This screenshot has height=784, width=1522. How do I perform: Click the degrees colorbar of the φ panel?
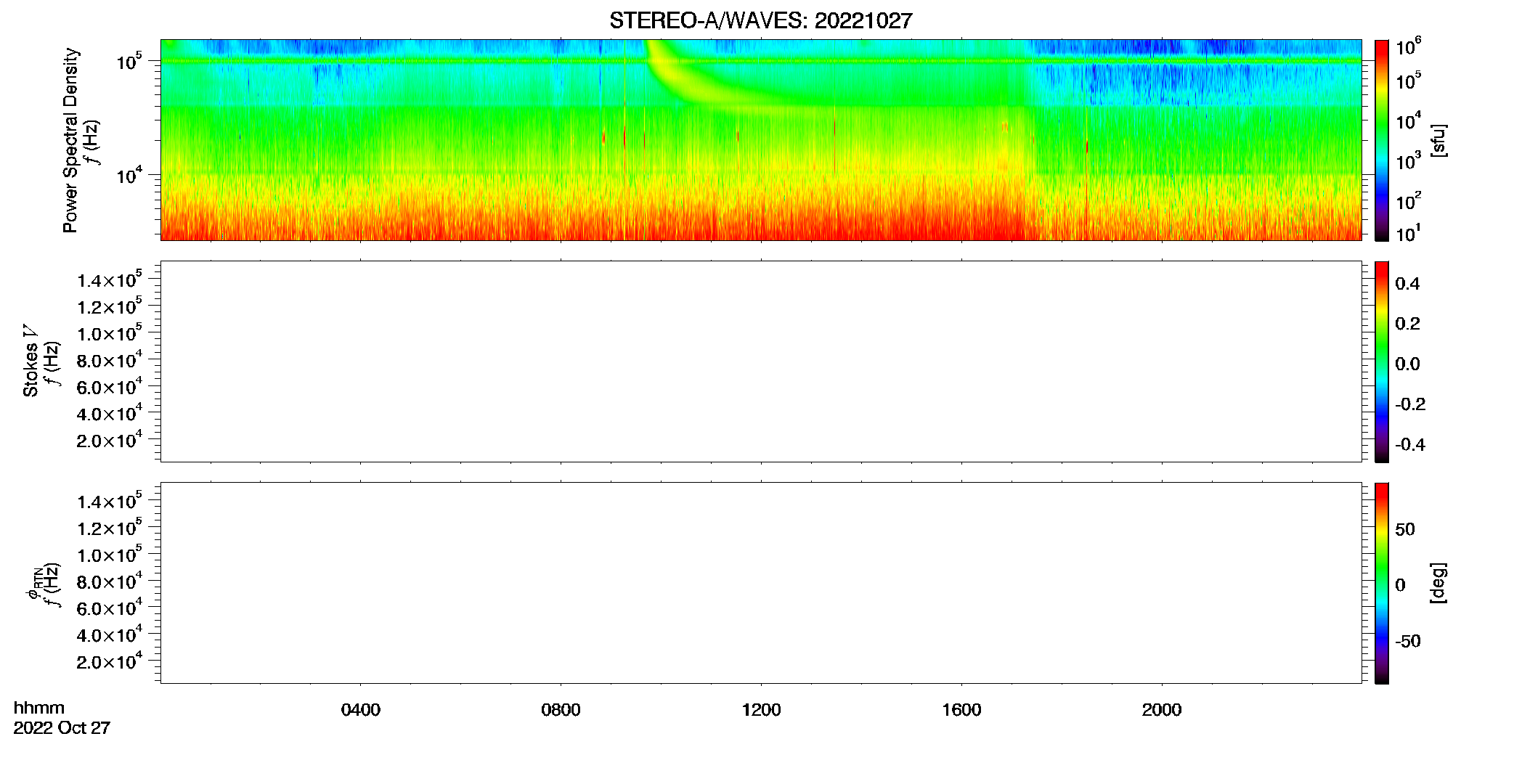click(1381, 583)
